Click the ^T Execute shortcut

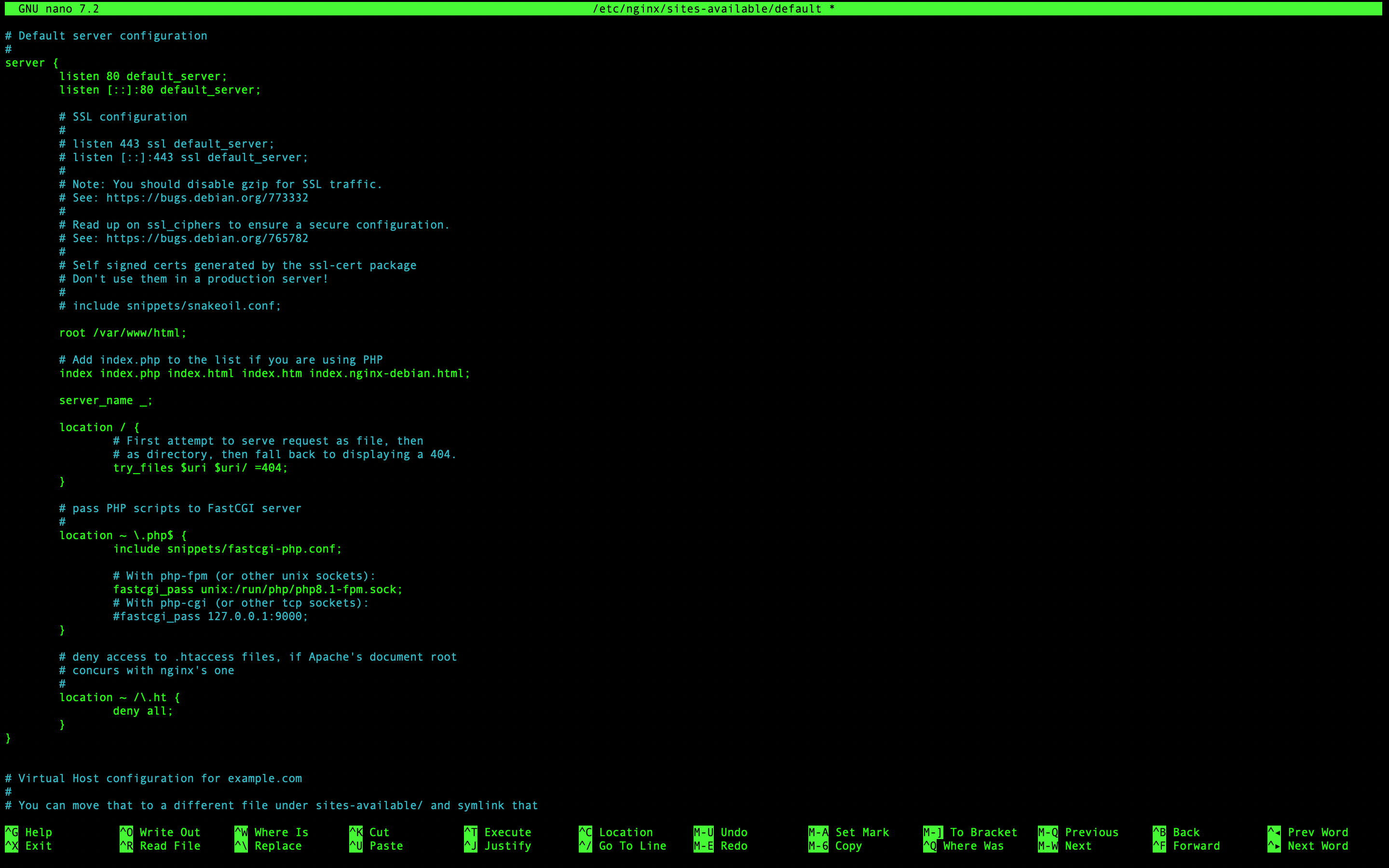498,832
